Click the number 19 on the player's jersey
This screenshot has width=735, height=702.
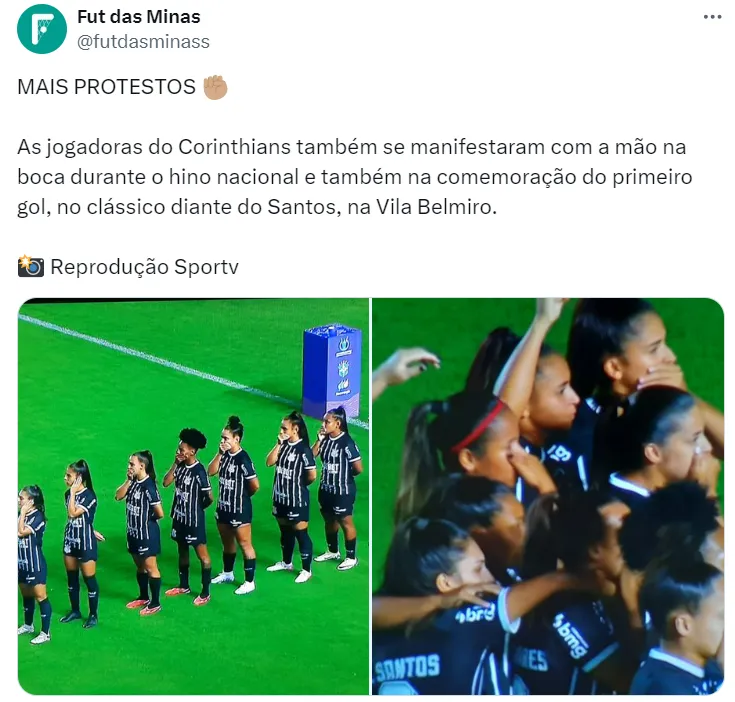coord(560,453)
